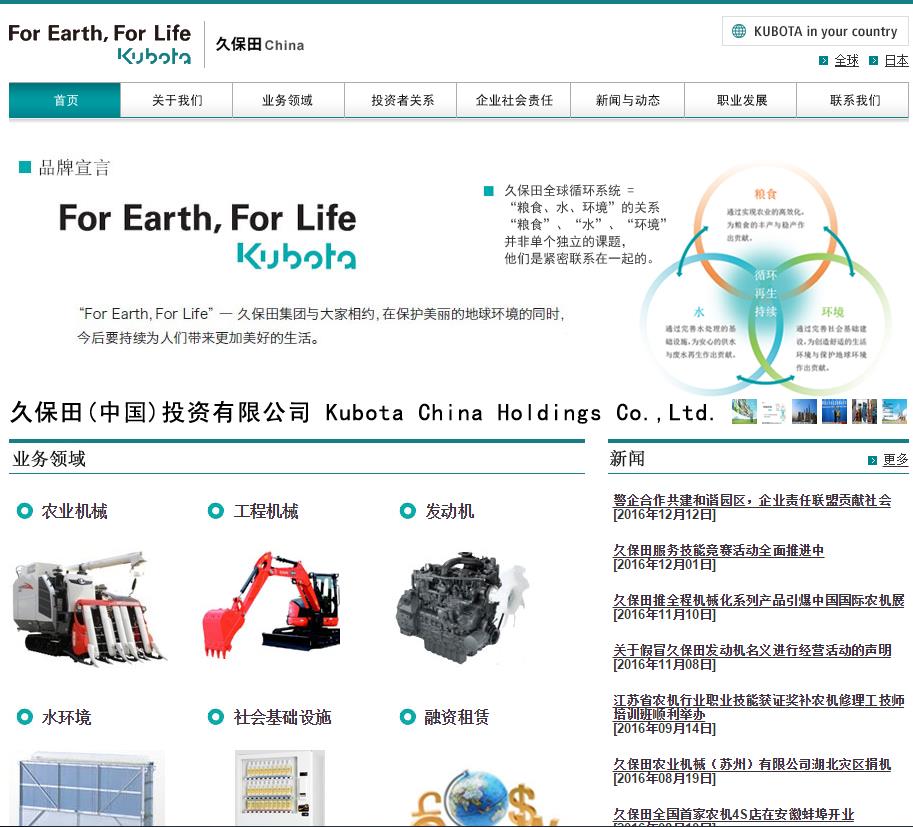
Task: Open the 关于我们 menu item
Action: [177, 100]
